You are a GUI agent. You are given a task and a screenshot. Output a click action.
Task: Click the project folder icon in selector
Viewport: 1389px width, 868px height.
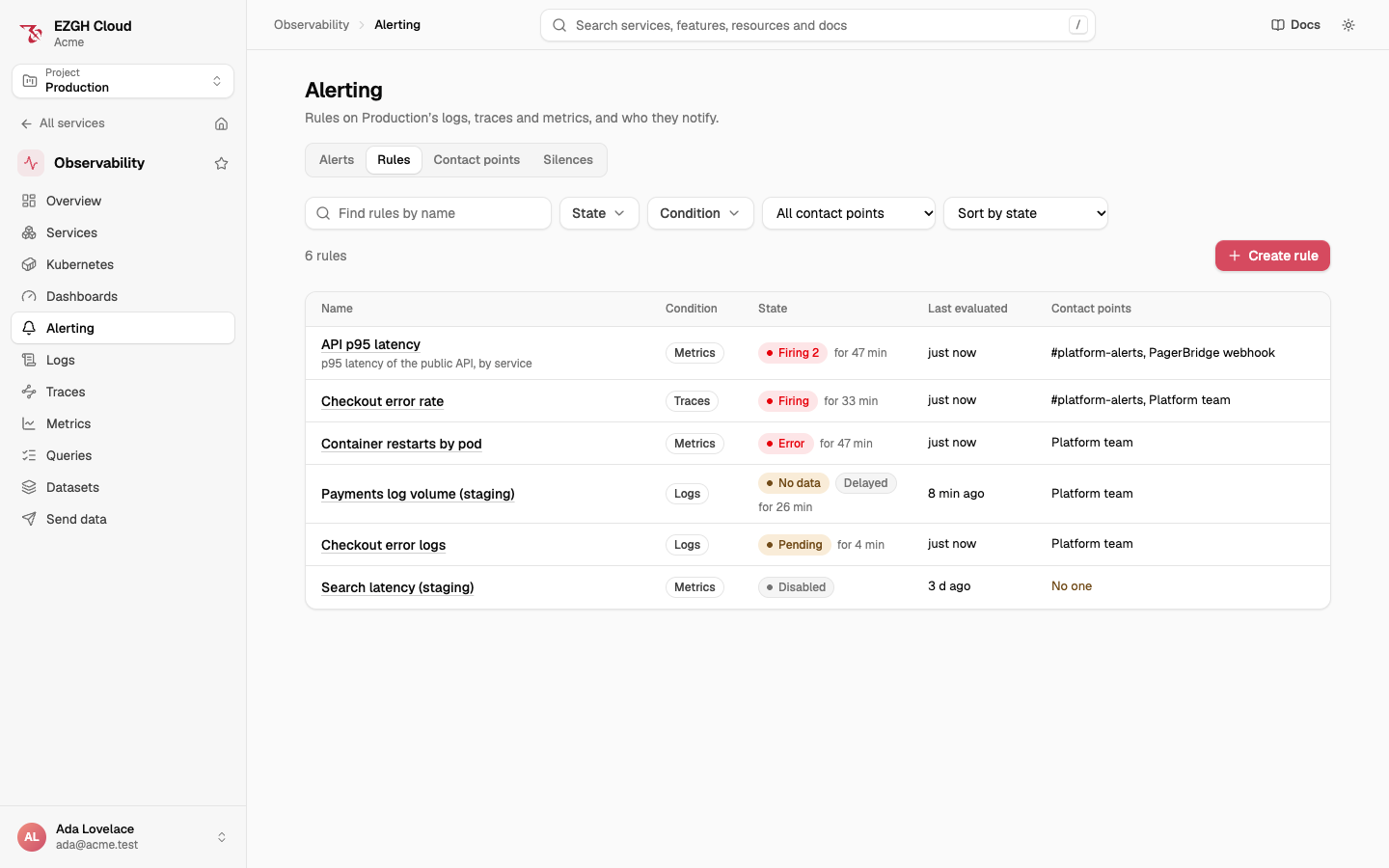(30, 81)
